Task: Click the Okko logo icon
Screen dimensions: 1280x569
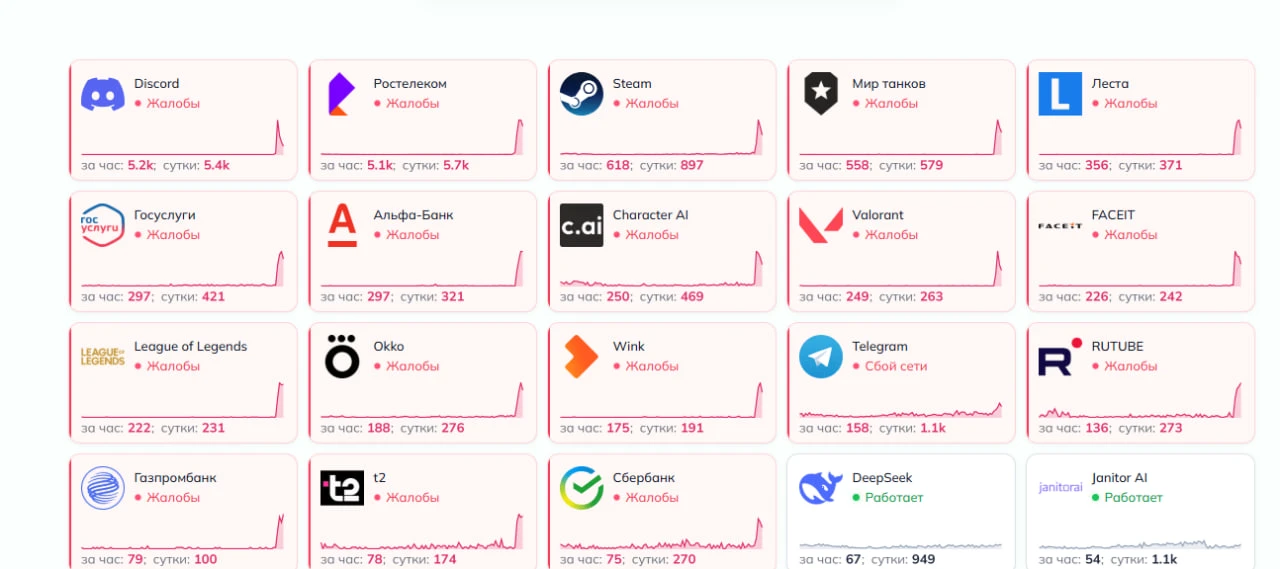Action: [342, 357]
